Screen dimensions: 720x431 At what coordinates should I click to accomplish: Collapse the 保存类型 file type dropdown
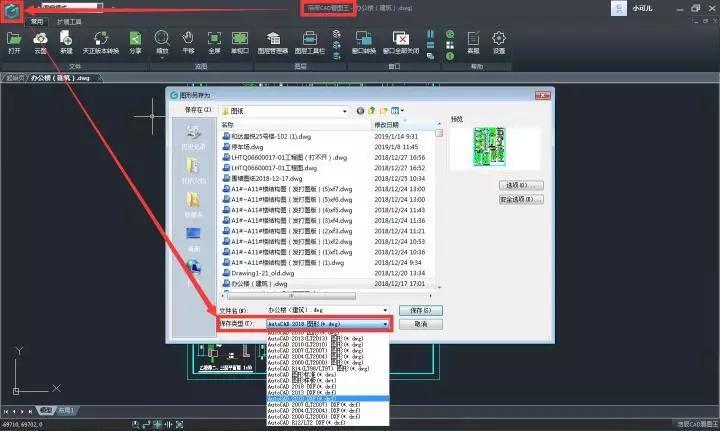click(385, 324)
